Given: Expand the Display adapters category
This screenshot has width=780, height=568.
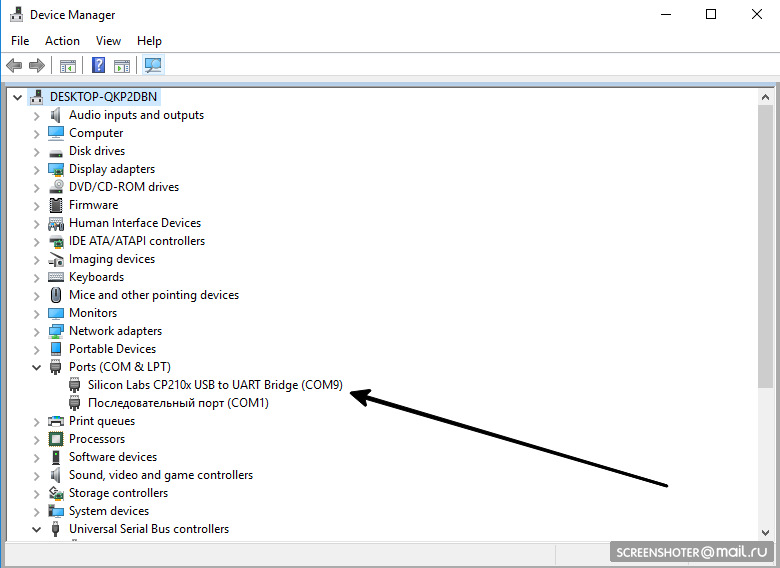Looking at the screenshot, I should click(x=37, y=169).
